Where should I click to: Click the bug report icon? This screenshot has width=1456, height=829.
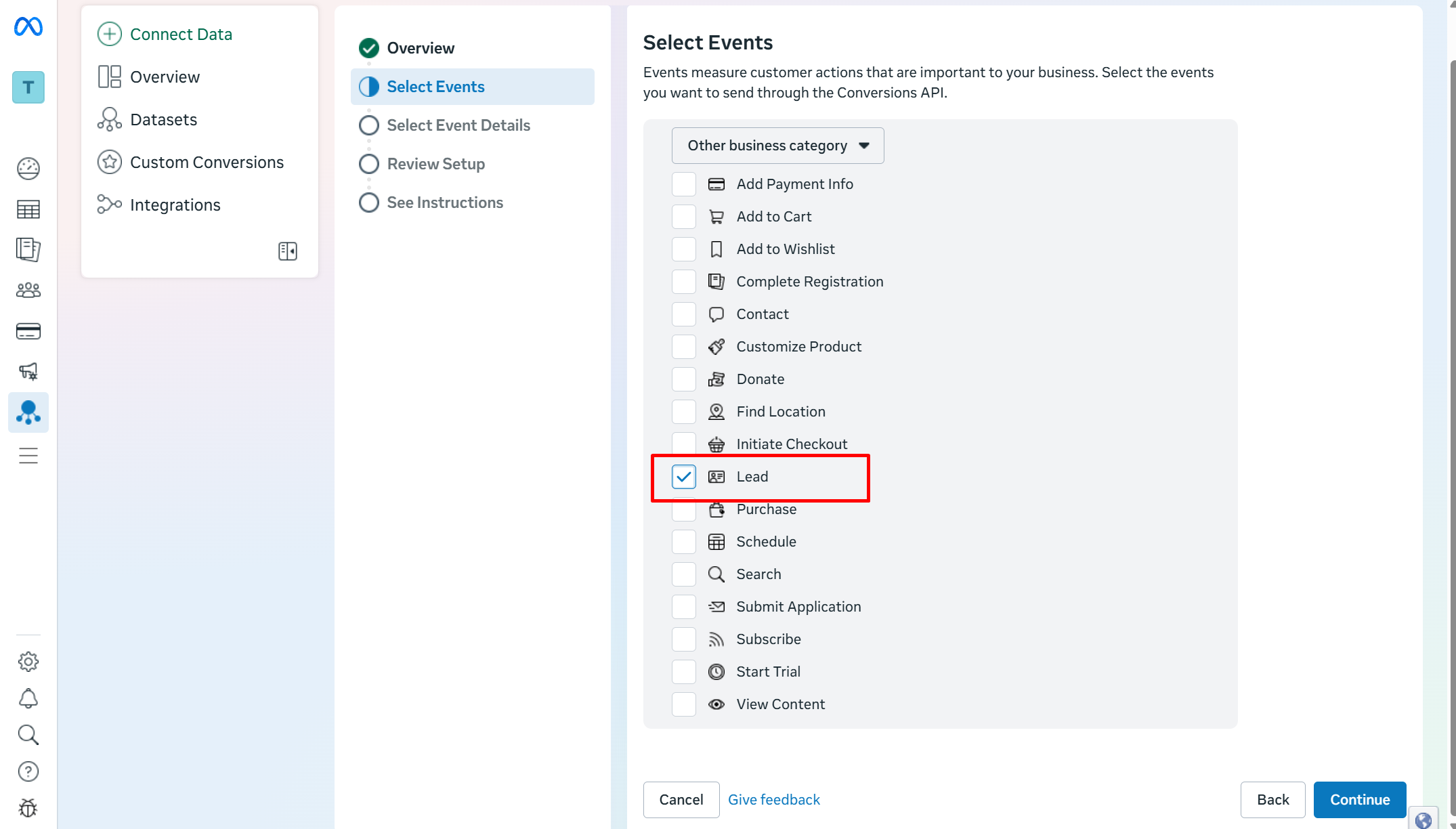pyautogui.click(x=28, y=808)
